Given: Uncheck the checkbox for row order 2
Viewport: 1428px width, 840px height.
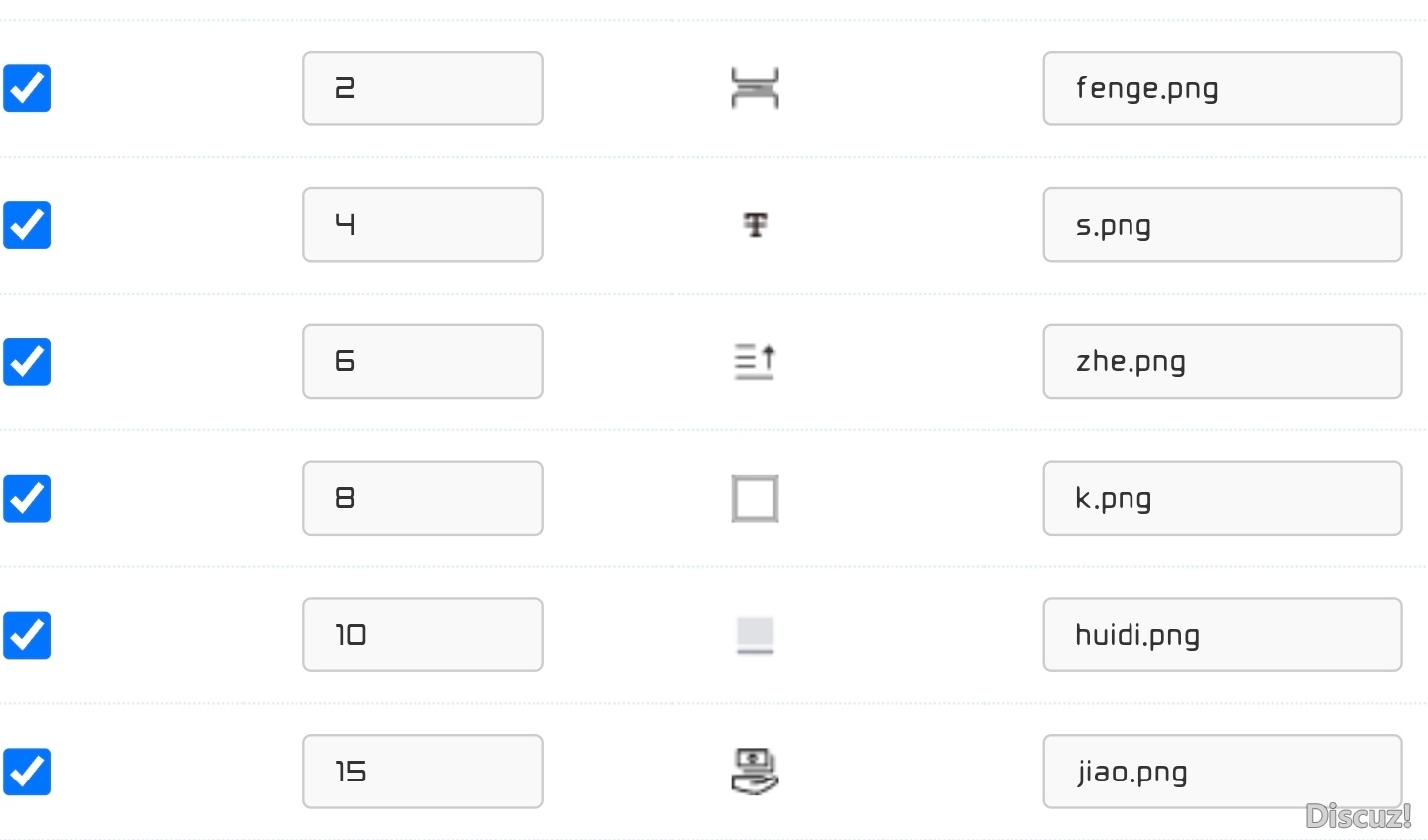Looking at the screenshot, I should coord(27,88).
